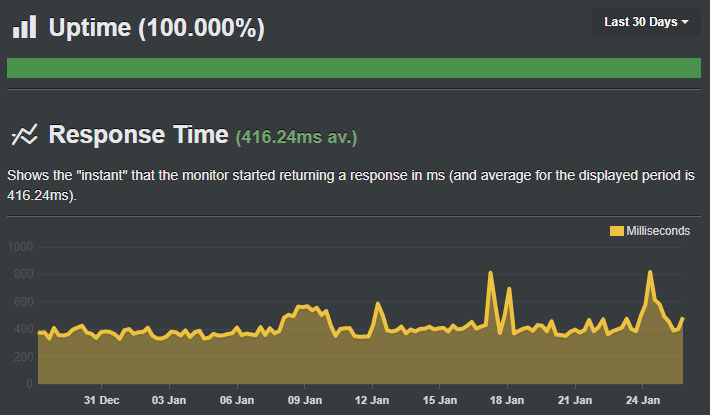This screenshot has height=415, width=710.
Task: Click the Uptime (100.000%) heading
Action: coord(157,28)
